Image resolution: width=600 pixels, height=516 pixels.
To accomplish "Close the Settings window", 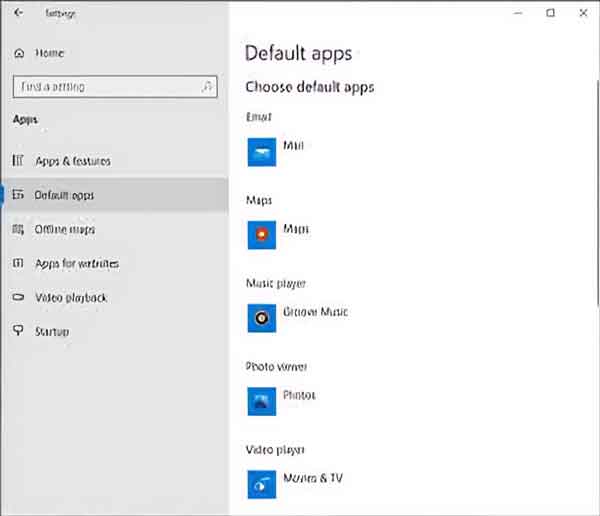I will pos(583,13).
